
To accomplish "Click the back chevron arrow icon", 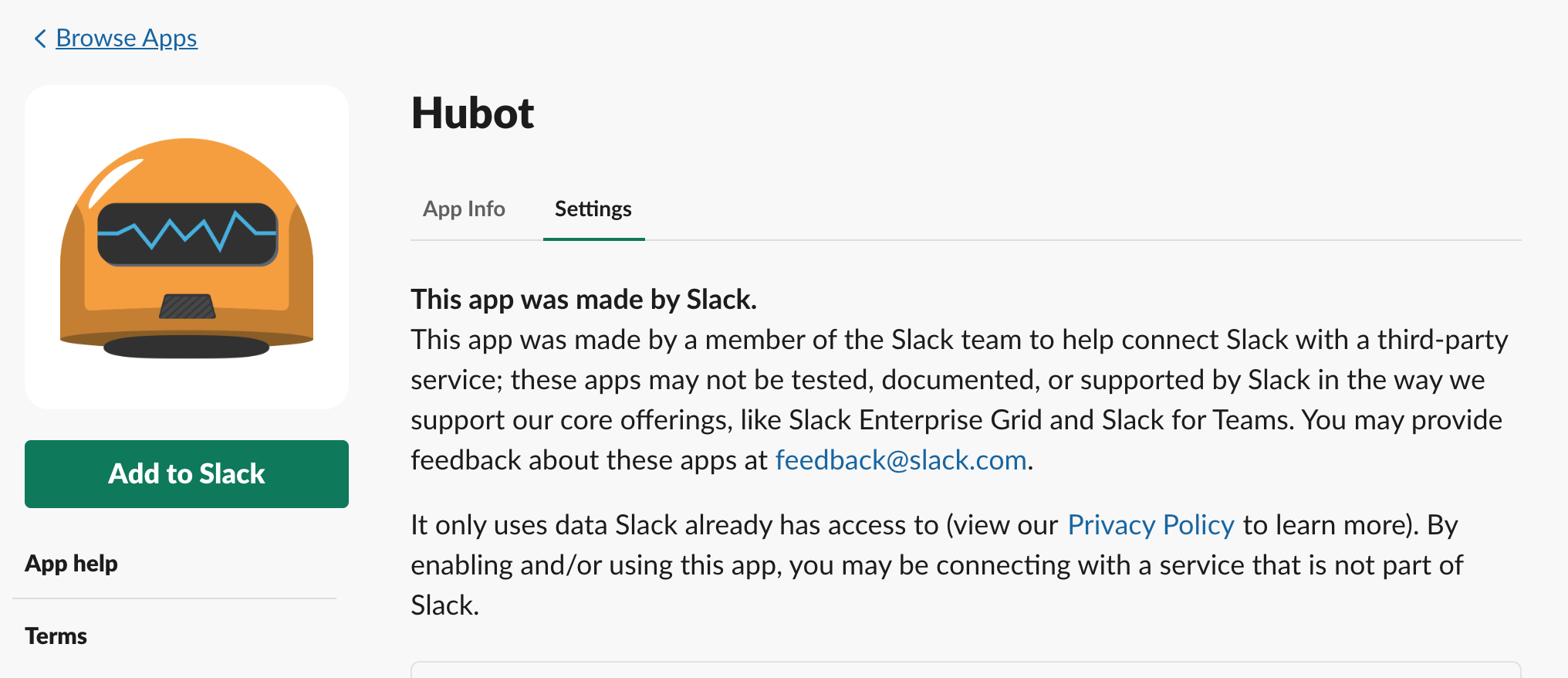I will pos(40,39).
